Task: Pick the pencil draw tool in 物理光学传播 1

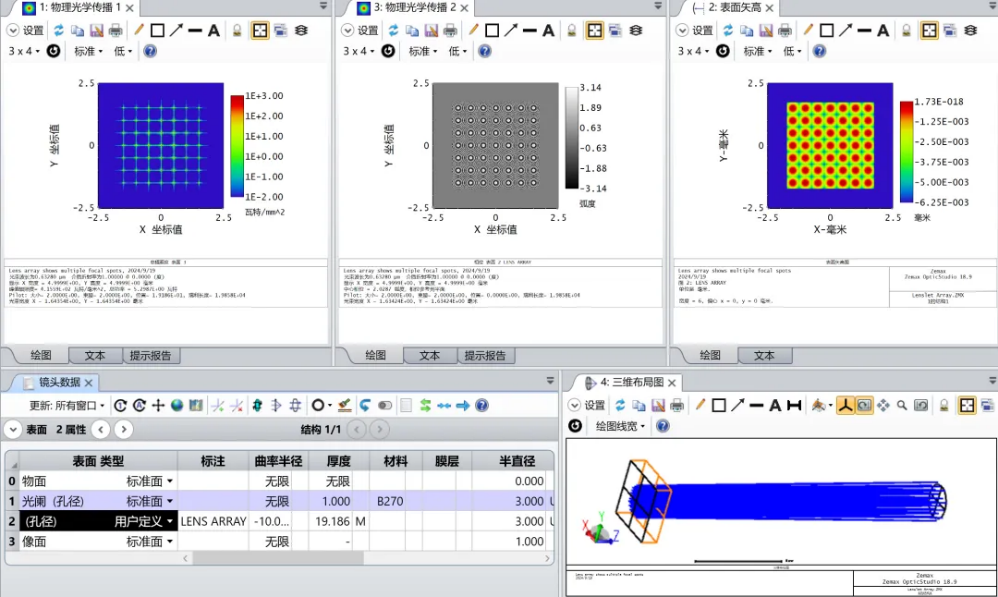Action: point(139,30)
